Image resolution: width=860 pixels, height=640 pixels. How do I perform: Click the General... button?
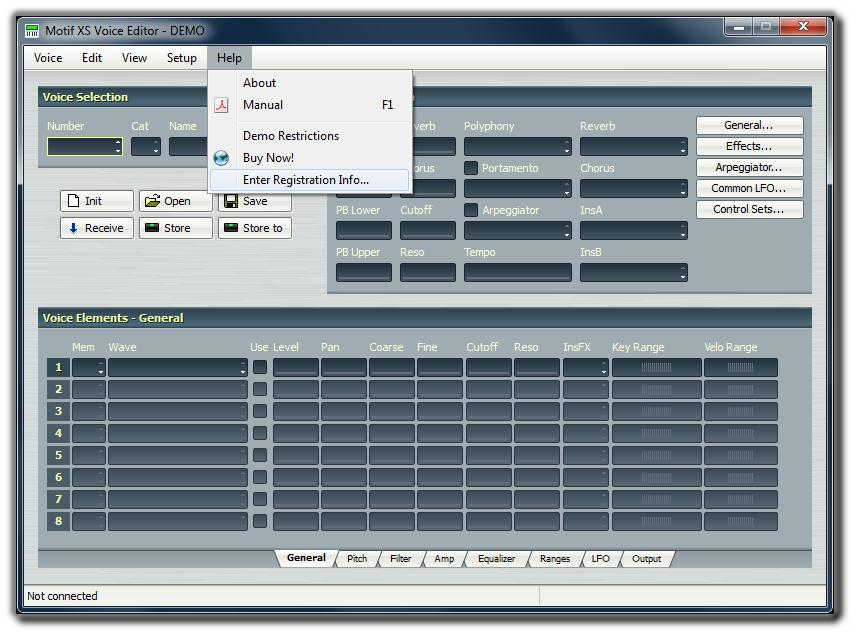(x=750, y=125)
